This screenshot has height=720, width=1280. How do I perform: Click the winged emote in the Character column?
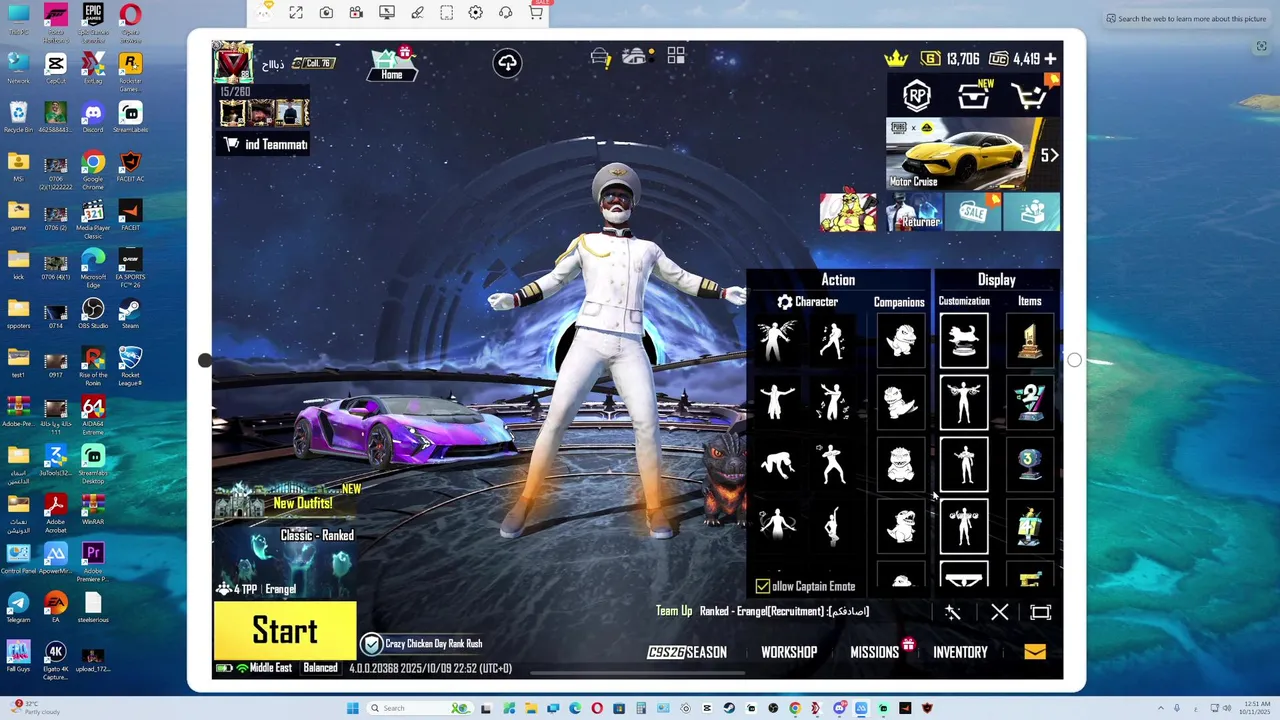[777, 340]
